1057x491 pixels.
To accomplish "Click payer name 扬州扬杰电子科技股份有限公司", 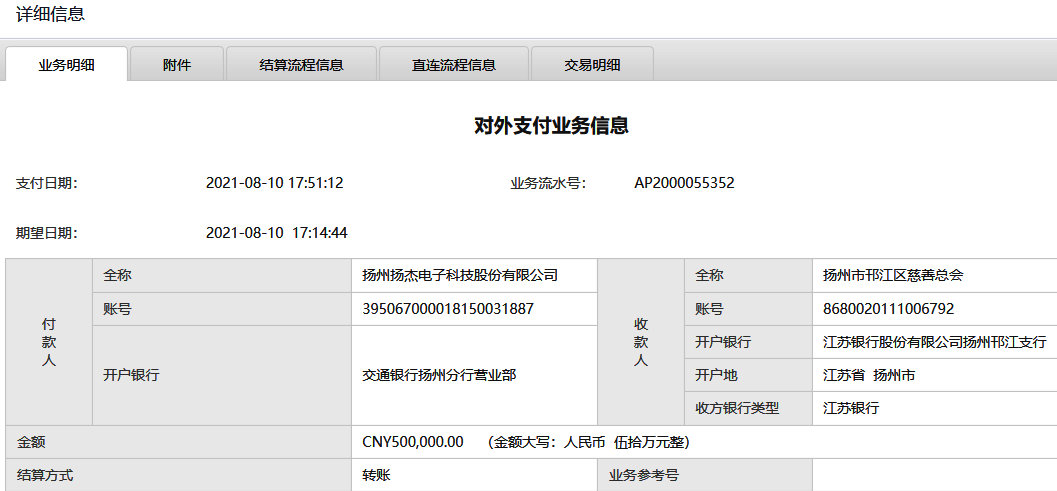I will [x=459, y=275].
